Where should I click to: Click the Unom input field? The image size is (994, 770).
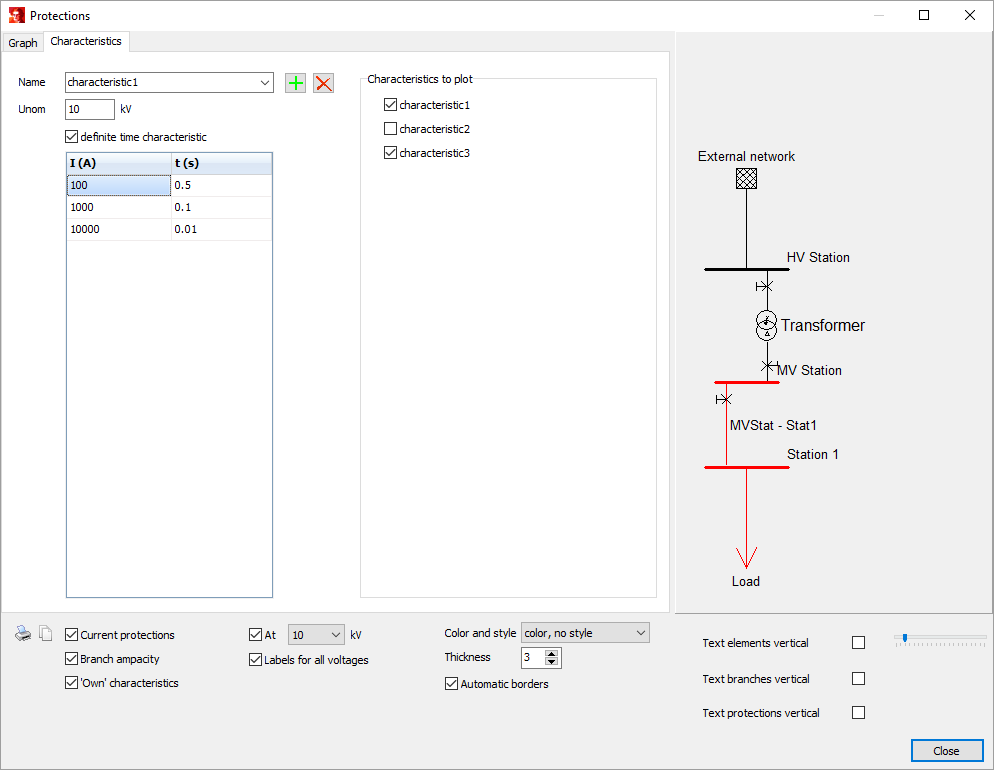(x=90, y=109)
